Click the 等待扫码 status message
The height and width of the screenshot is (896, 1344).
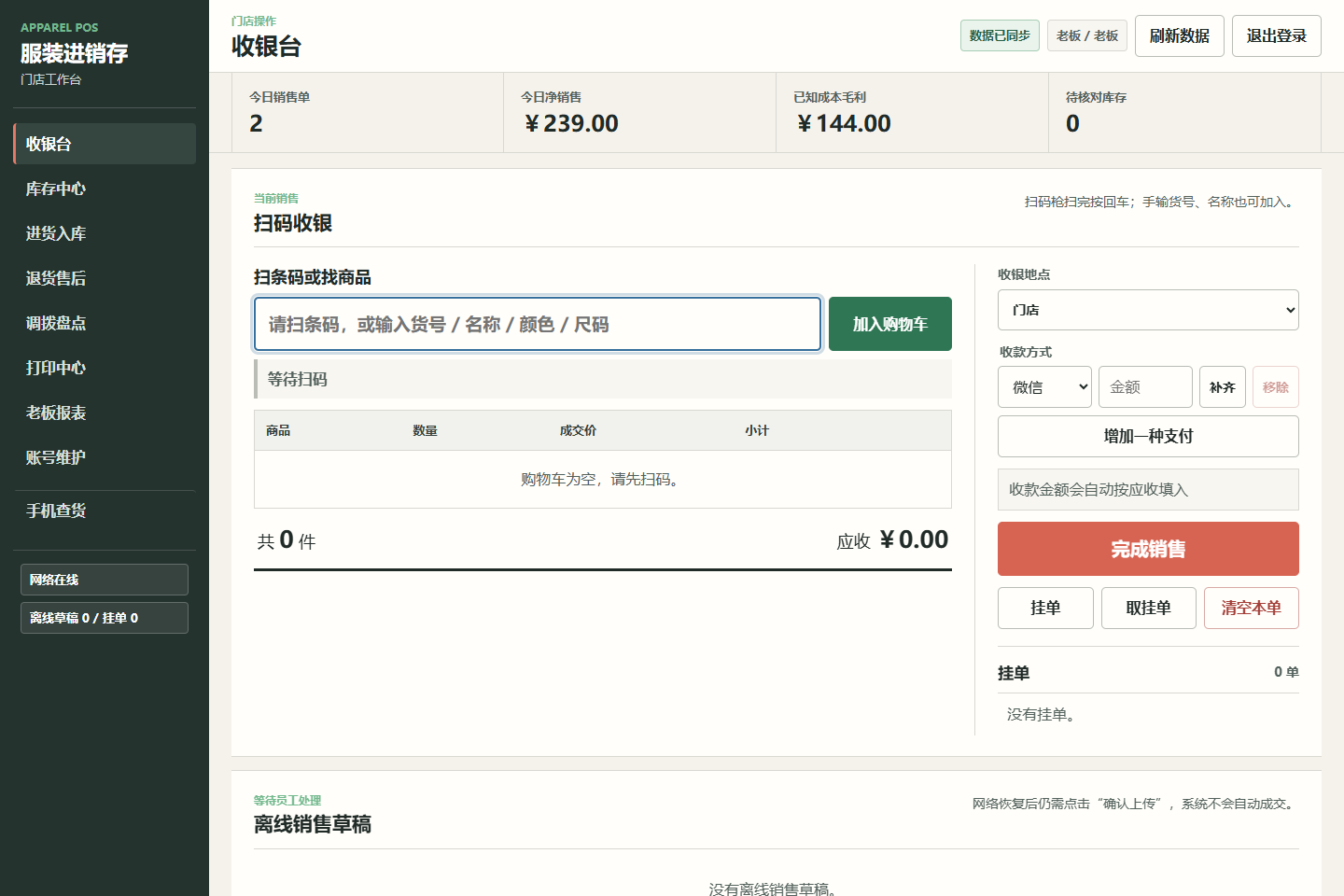click(603, 379)
